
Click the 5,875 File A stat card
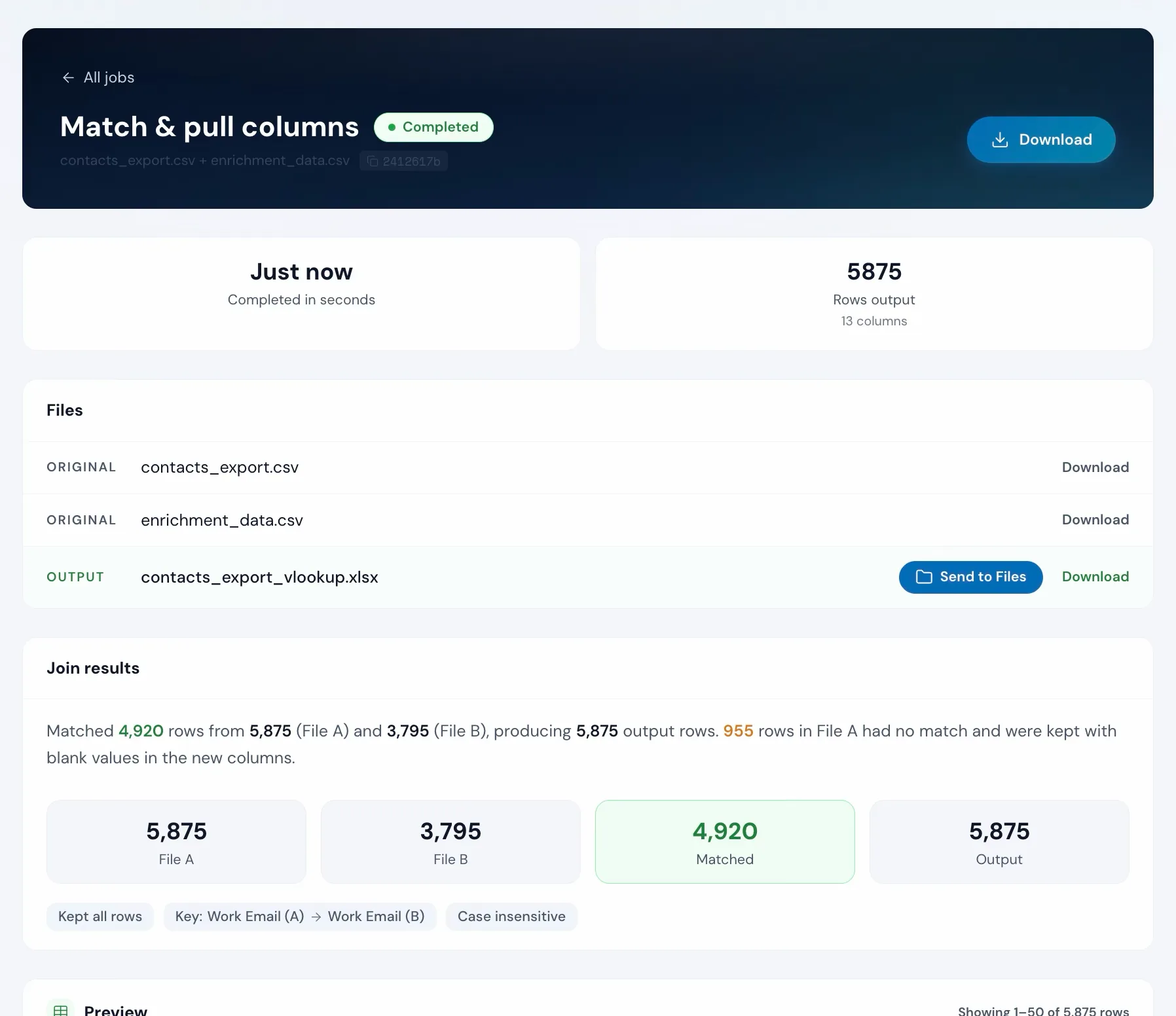pos(176,842)
